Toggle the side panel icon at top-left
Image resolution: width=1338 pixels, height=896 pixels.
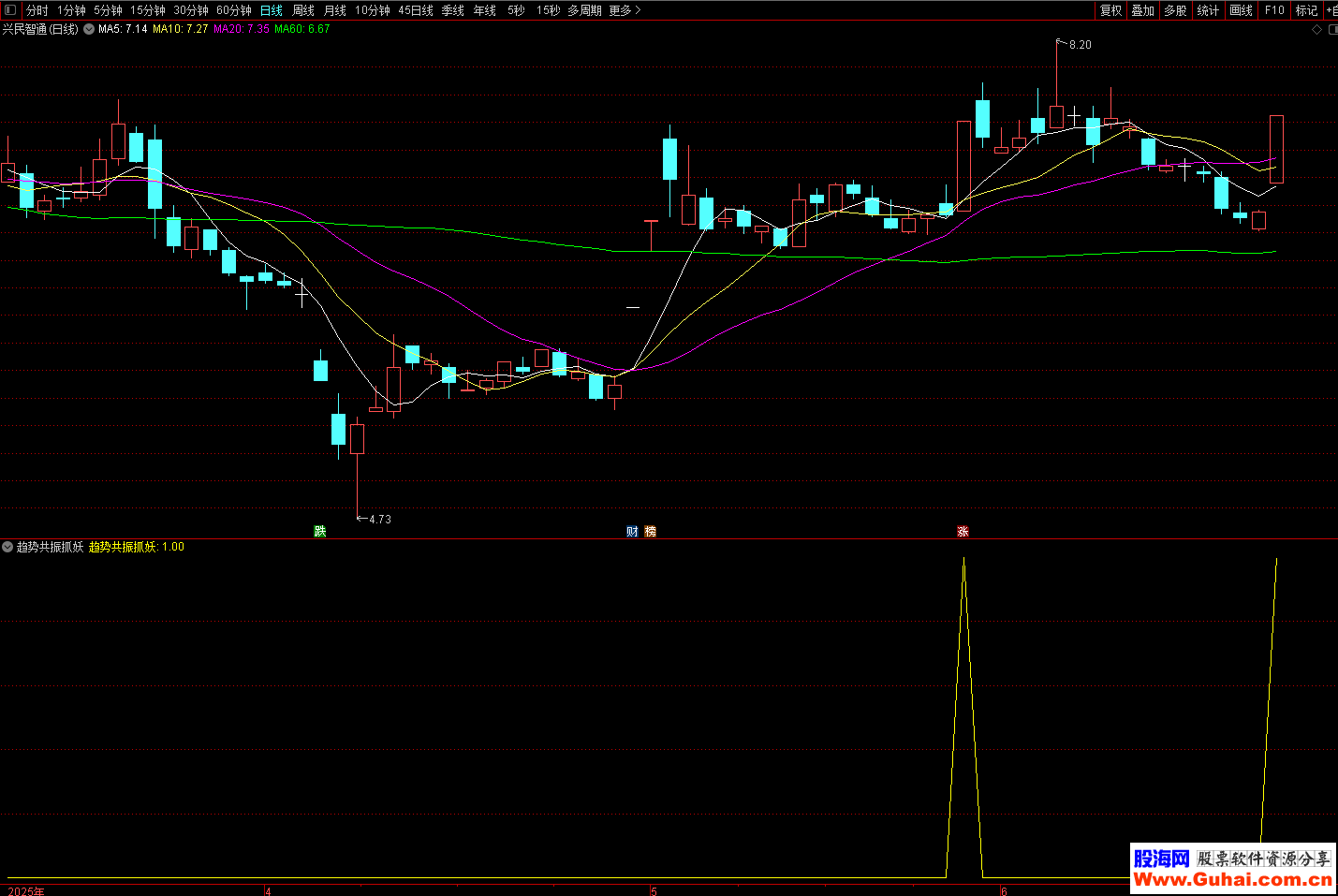(x=10, y=10)
